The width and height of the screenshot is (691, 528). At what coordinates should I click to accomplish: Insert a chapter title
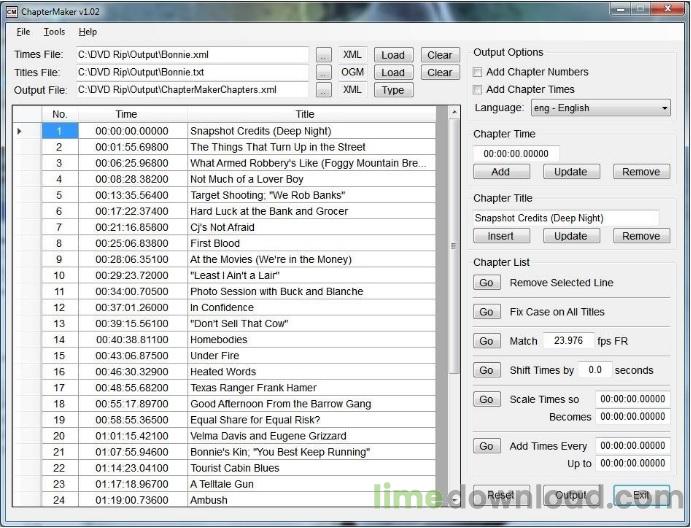pyautogui.click(x=502, y=236)
